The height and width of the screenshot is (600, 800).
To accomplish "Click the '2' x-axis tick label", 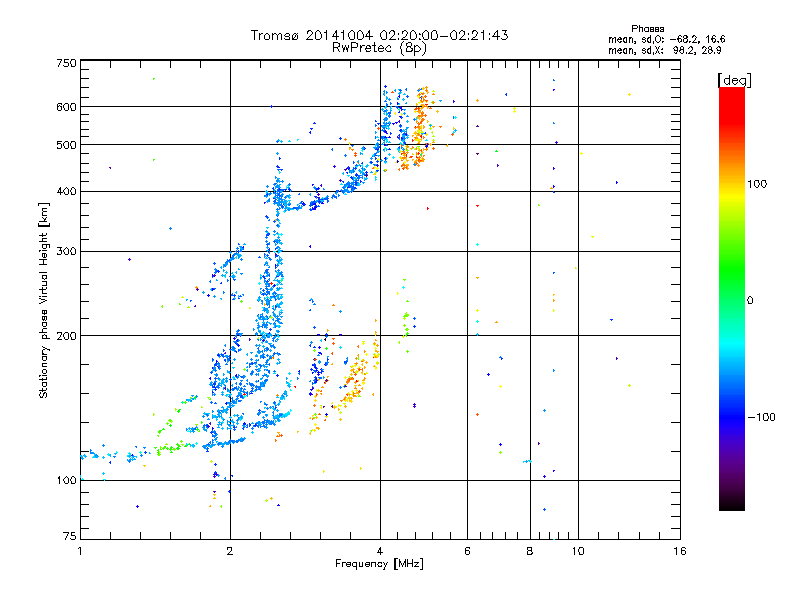I will (230, 551).
